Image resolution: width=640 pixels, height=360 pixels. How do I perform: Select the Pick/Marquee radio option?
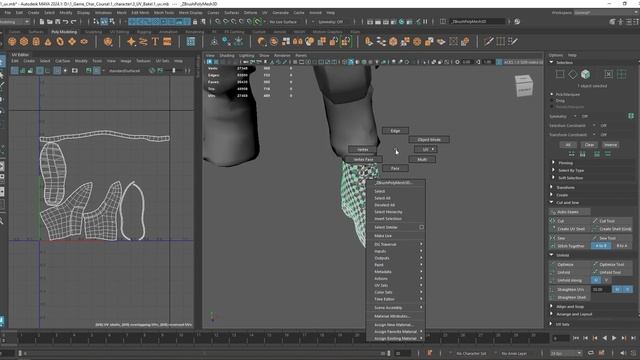pyautogui.click(x=552, y=94)
